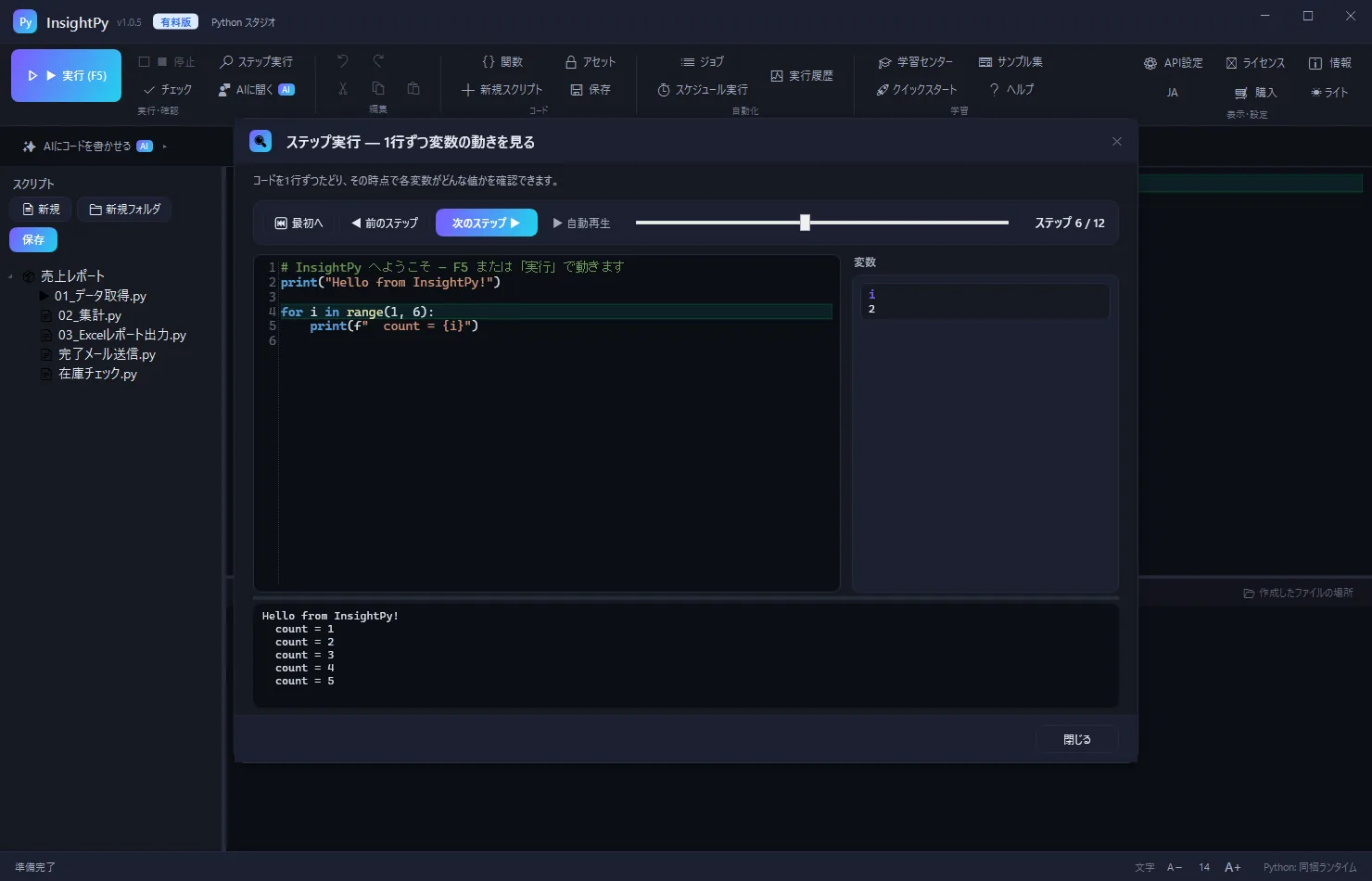The image size is (1372, 881).
Task: Click the undo arrow icon
Action: (343, 61)
